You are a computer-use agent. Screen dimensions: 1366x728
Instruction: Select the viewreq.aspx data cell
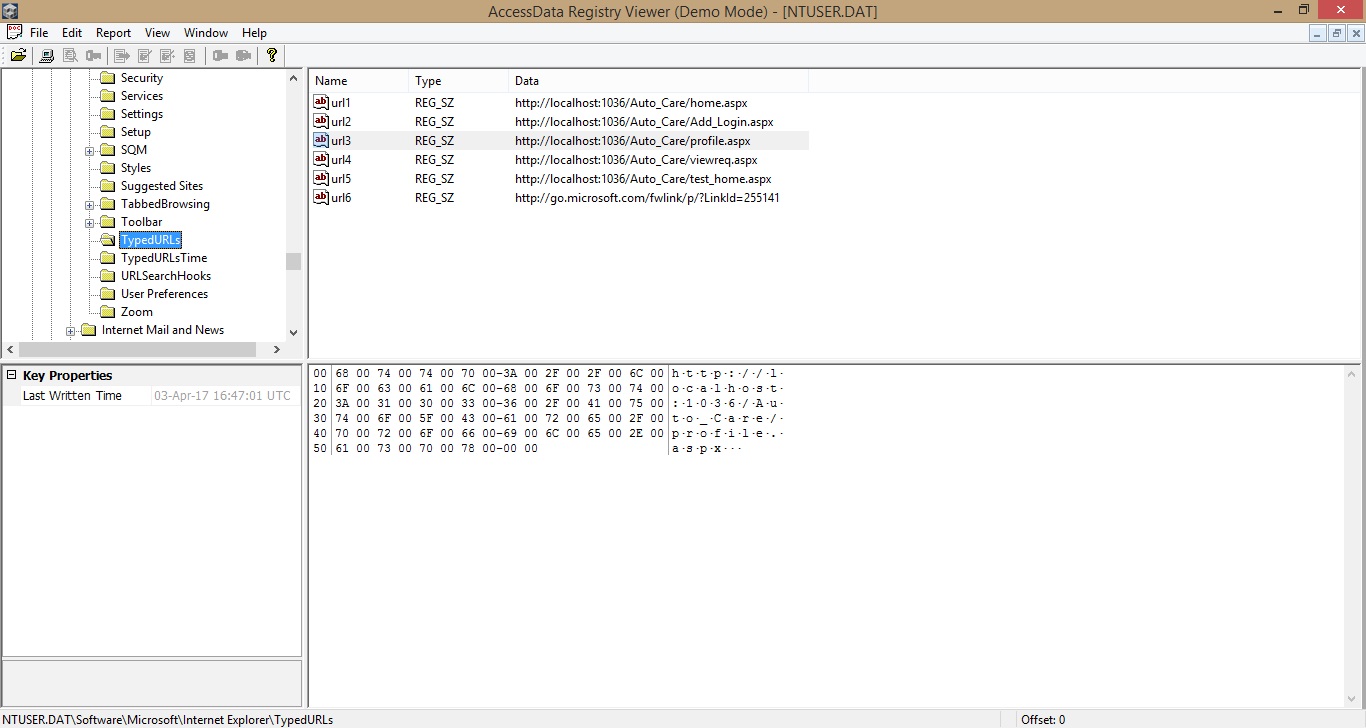pos(636,159)
